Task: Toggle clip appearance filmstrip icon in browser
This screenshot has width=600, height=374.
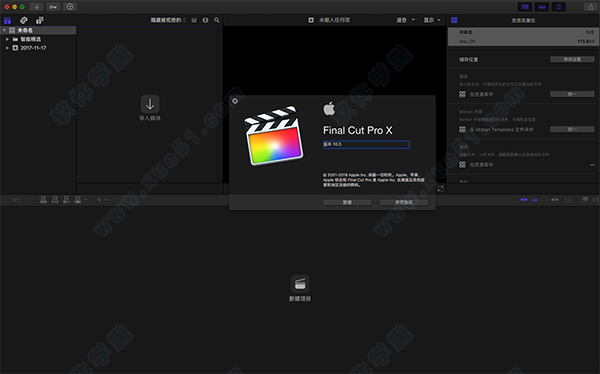Action: (x=194, y=20)
